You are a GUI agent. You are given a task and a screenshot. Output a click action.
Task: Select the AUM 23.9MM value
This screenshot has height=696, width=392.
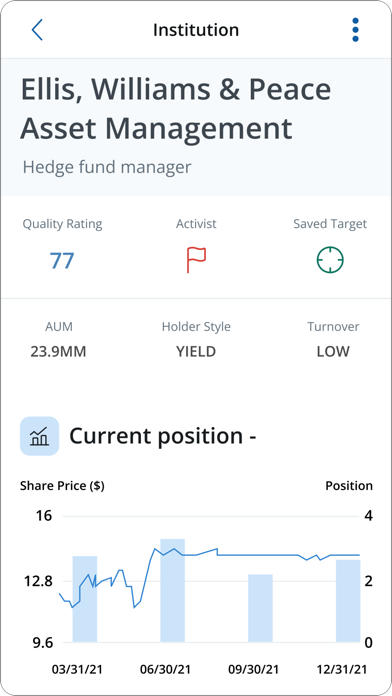coord(58,352)
